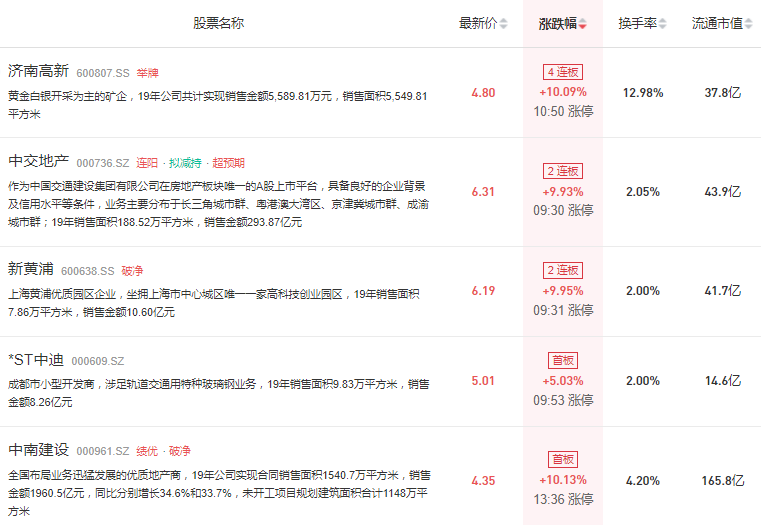Click the 首板 badge for *ST中迪
Screen dimensions: 761x525
point(563,361)
